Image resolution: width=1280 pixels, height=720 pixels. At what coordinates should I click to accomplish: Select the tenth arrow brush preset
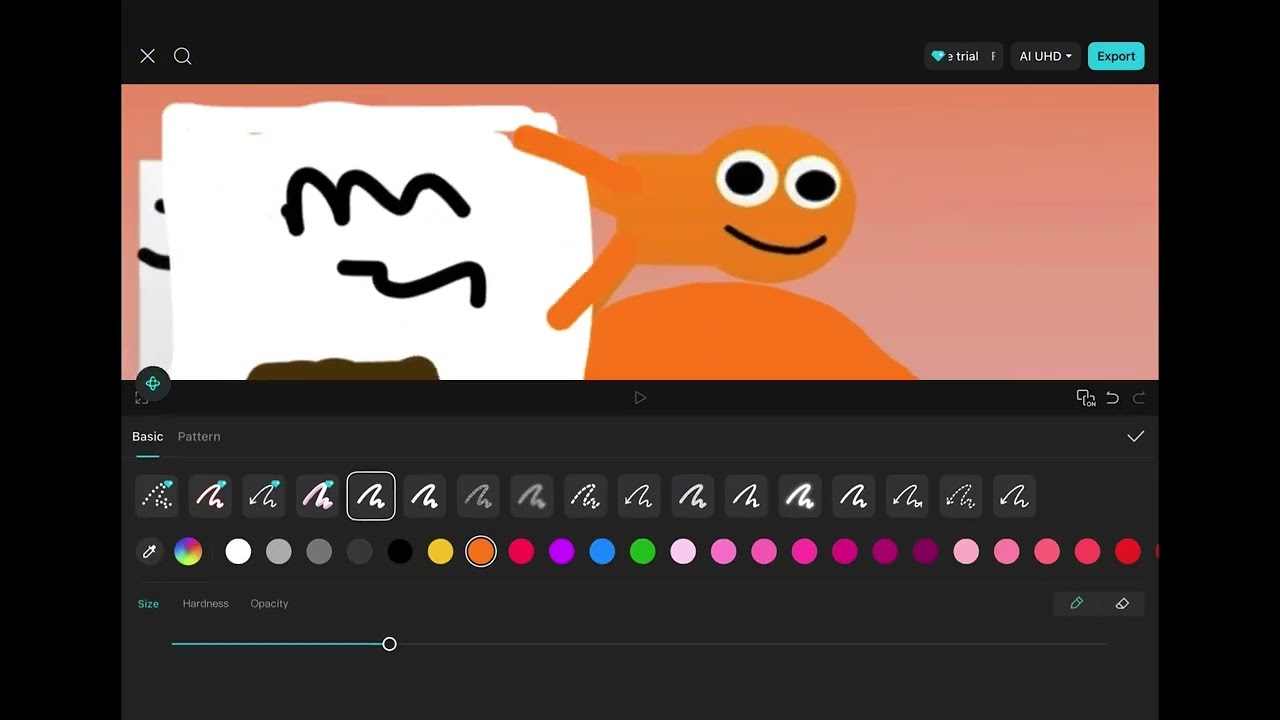[639, 496]
